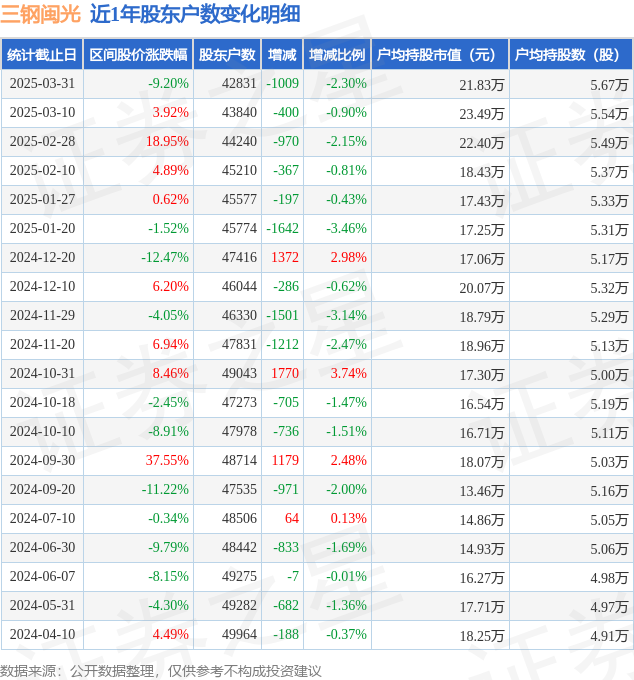Screen dimensions: 634x680
Task: Select the 2024-04-10 date cell
Action: coord(42,634)
